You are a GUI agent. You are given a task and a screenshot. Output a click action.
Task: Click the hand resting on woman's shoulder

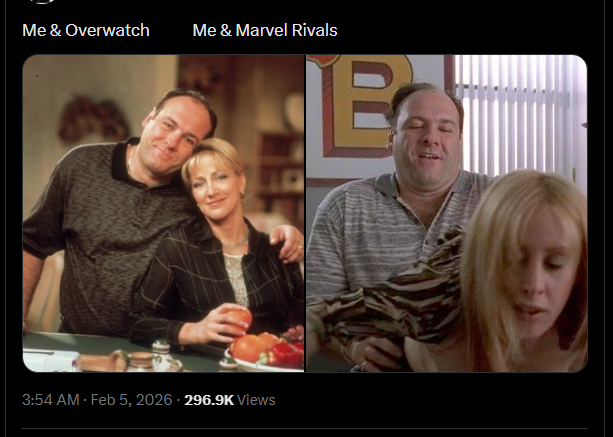(x=287, y=244)
